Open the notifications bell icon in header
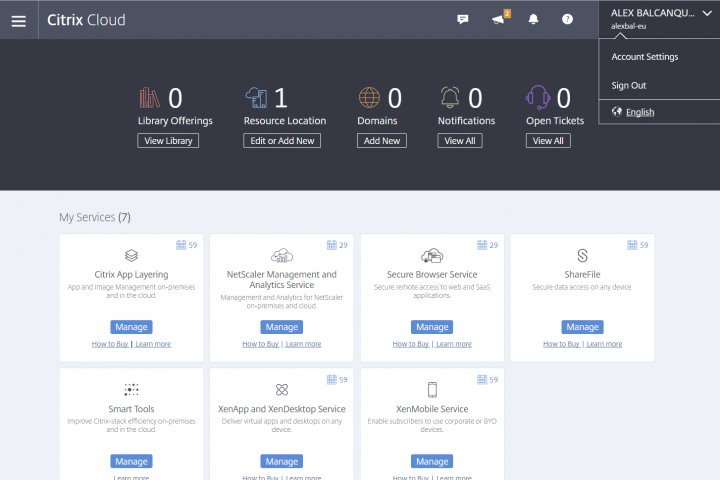This screenshot has height=480, width=720. [x=533, y=20]
